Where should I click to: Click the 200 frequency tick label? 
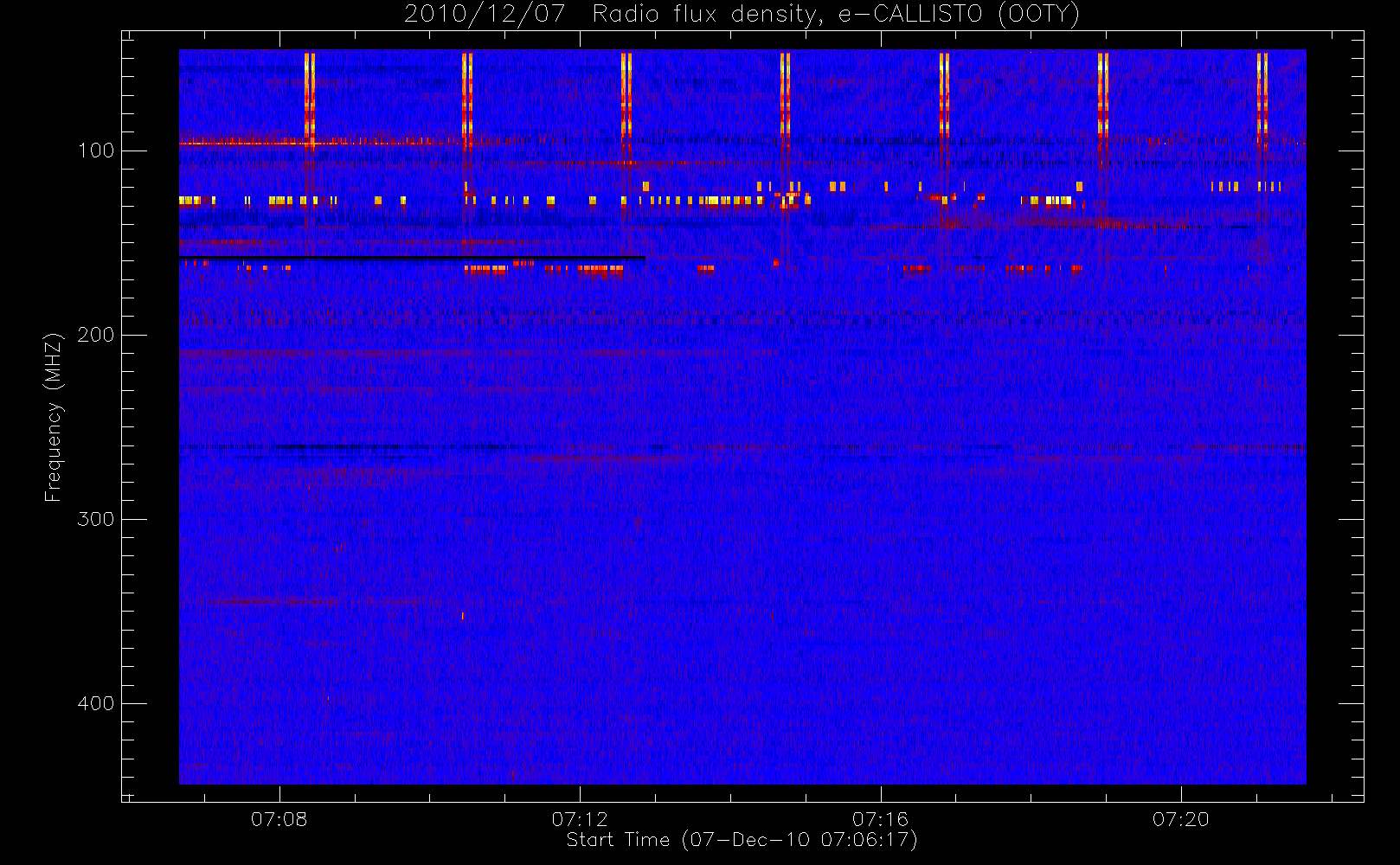(x=95, y=335)
